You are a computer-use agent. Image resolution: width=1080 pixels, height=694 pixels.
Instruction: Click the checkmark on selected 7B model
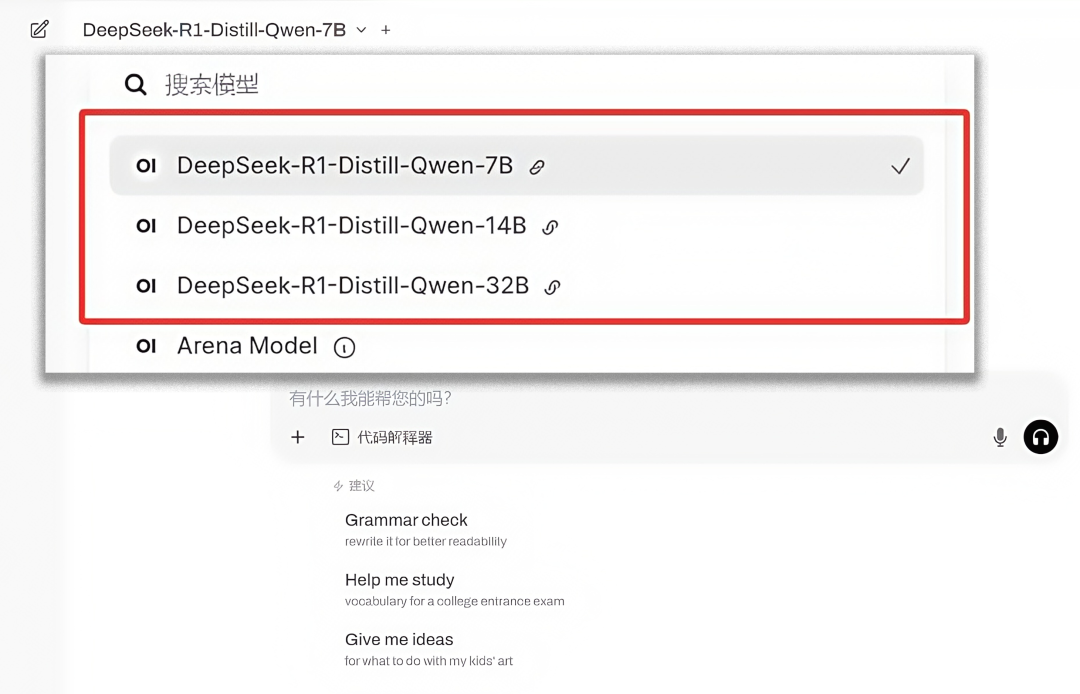click(x=900, y=166)
